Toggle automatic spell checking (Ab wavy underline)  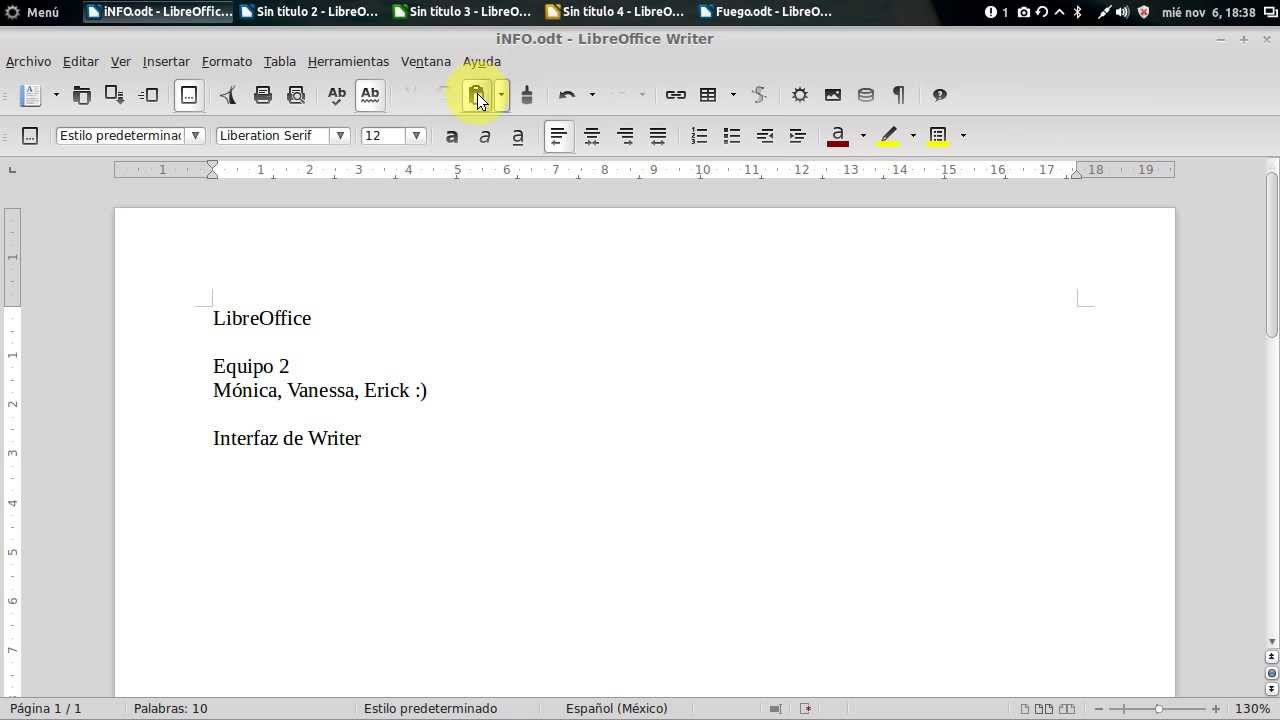click(370, 95)
